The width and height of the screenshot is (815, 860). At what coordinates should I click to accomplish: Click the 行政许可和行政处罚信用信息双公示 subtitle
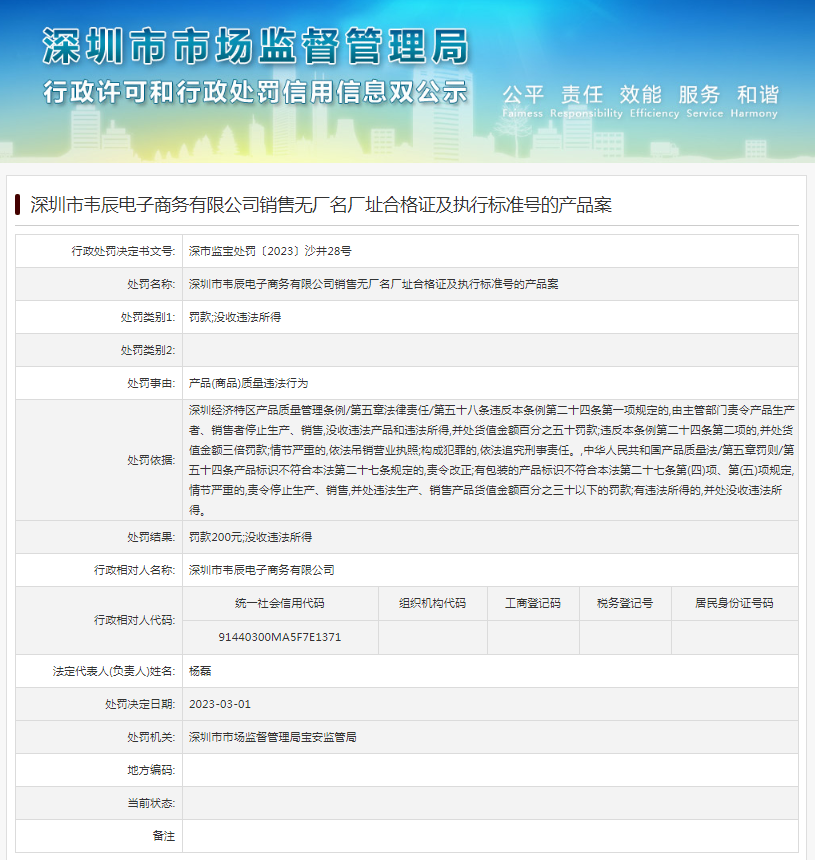[x=255, y=92]
